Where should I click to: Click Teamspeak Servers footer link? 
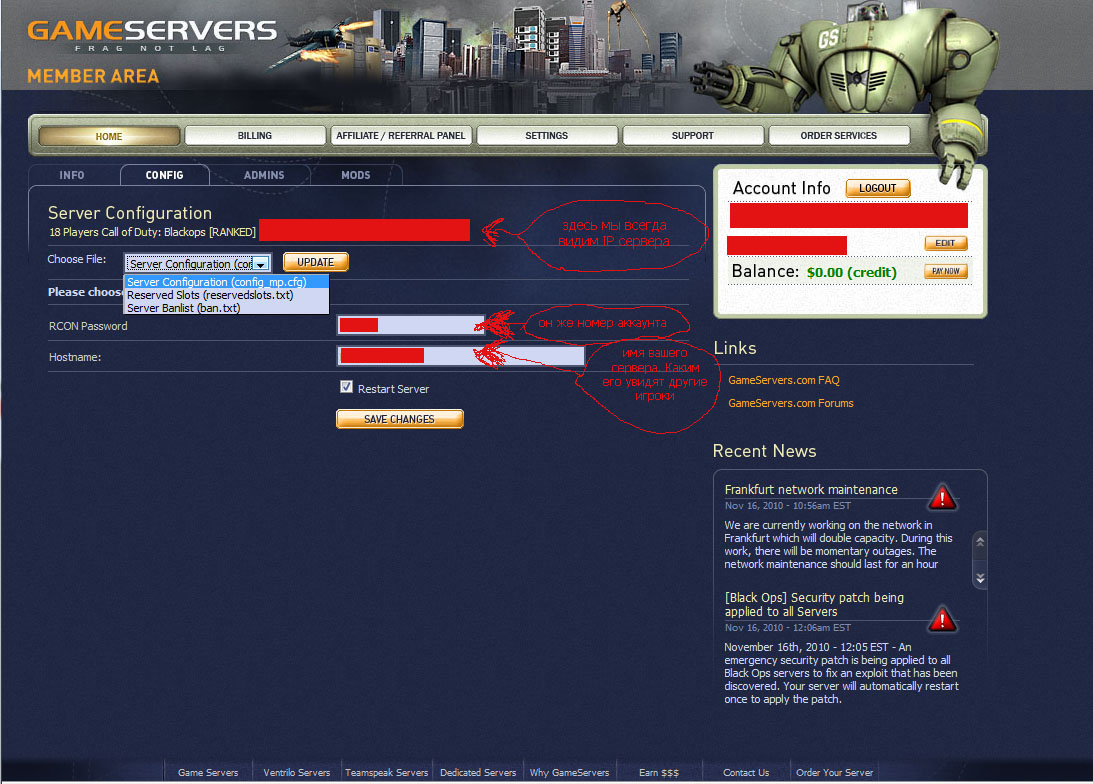[386, 772]
